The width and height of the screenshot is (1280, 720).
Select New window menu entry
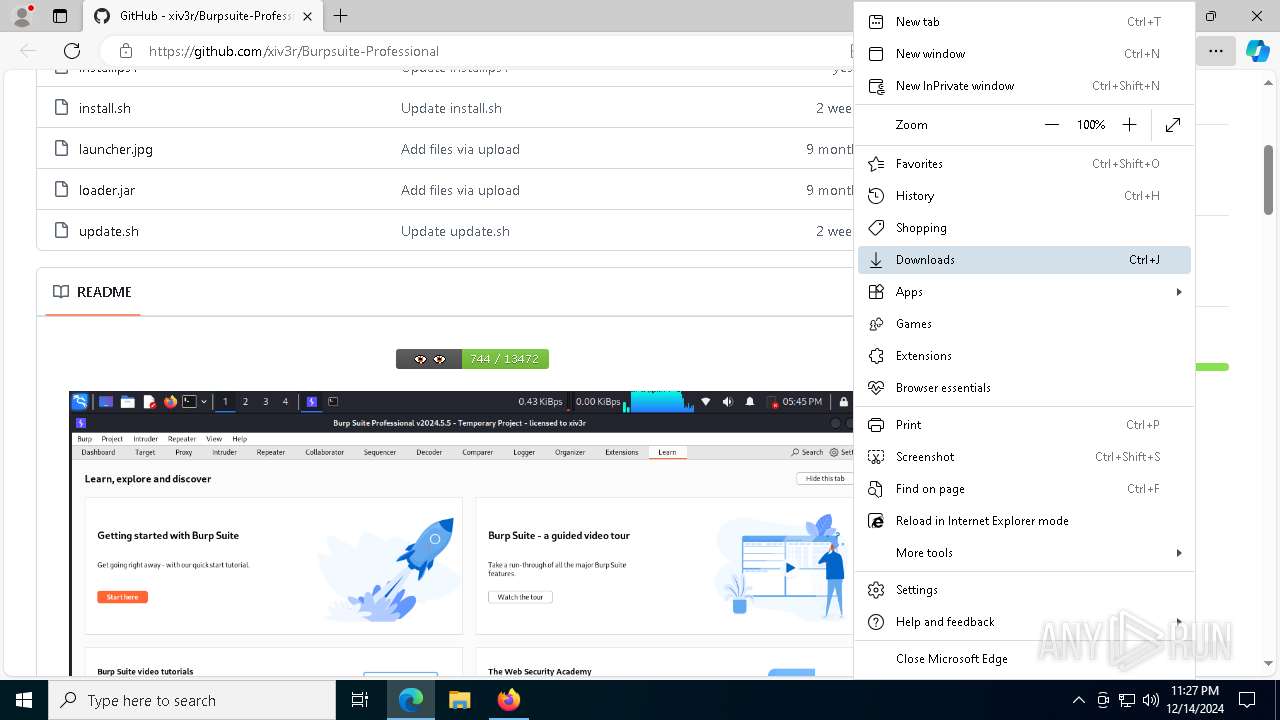point(1024,54)
